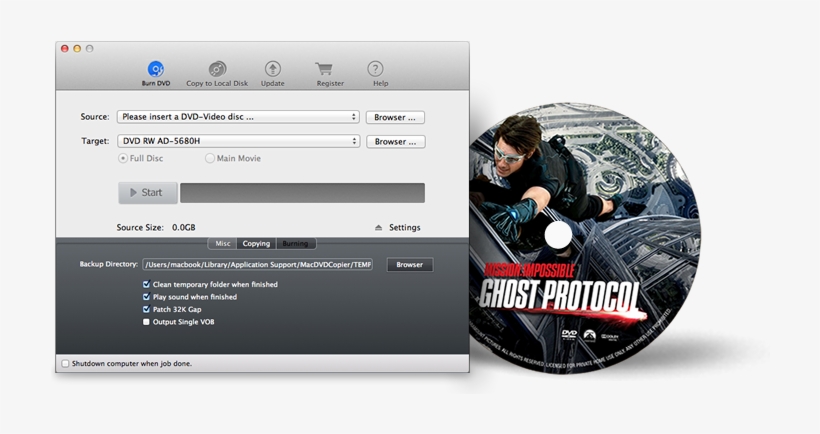Click the Backup Directory path field
This screenshot has height=434, width=820.
click(x=257, y=265)
